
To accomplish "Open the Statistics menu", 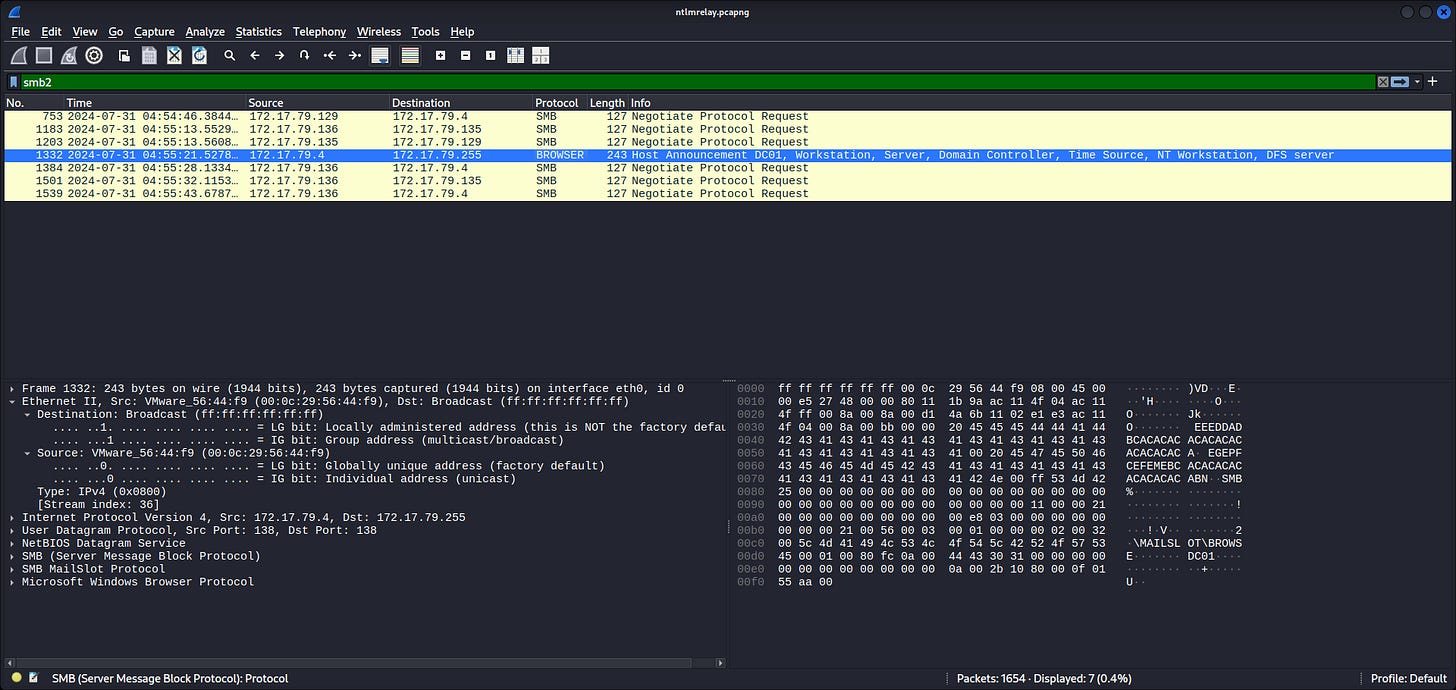I will tap(258, 32).
